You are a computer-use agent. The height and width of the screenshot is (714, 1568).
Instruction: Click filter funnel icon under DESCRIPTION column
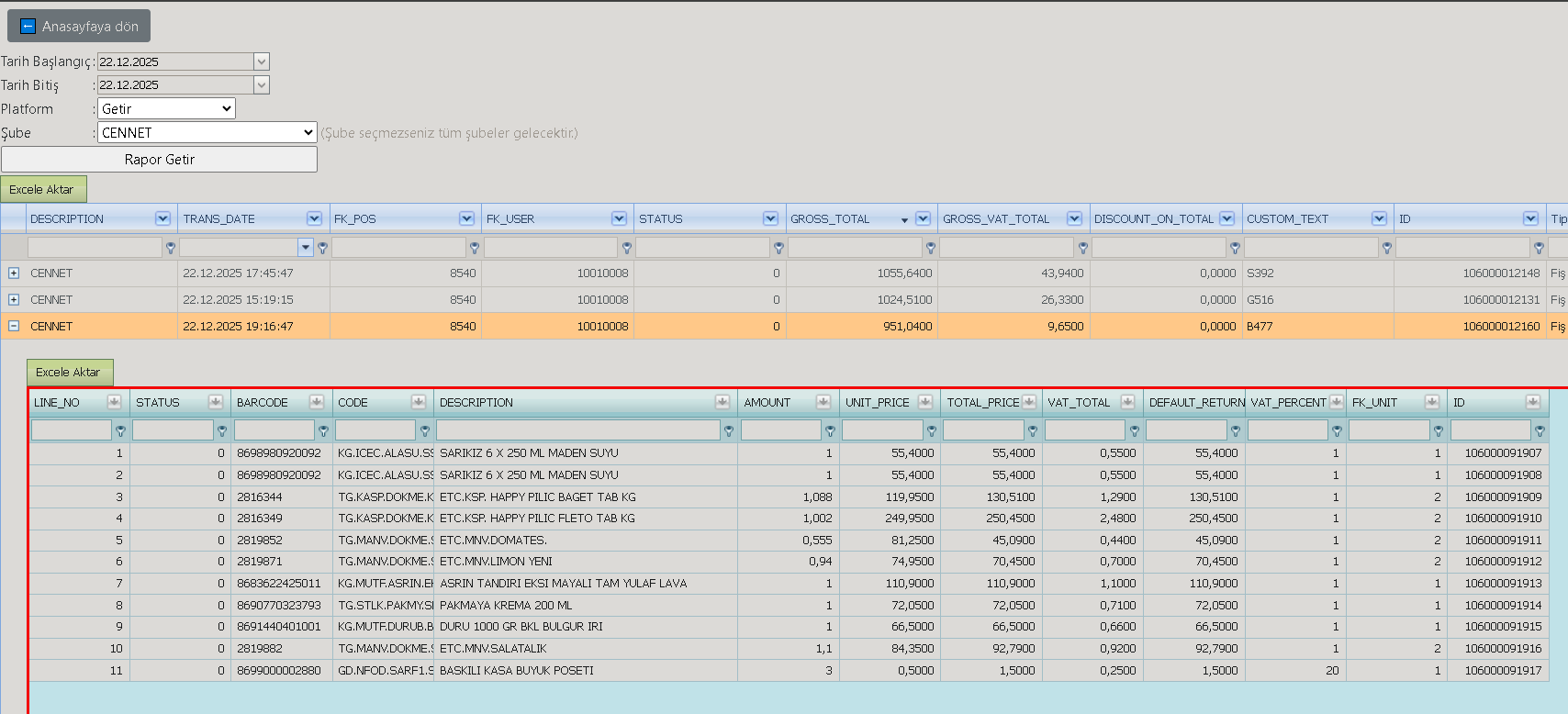170,248
